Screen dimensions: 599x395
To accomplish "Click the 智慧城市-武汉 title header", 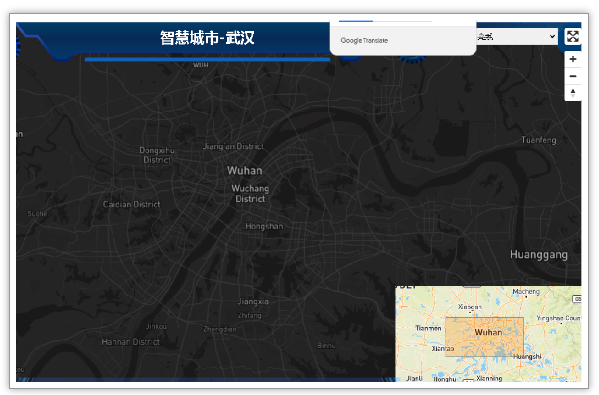I will click(x=207, y=38).
